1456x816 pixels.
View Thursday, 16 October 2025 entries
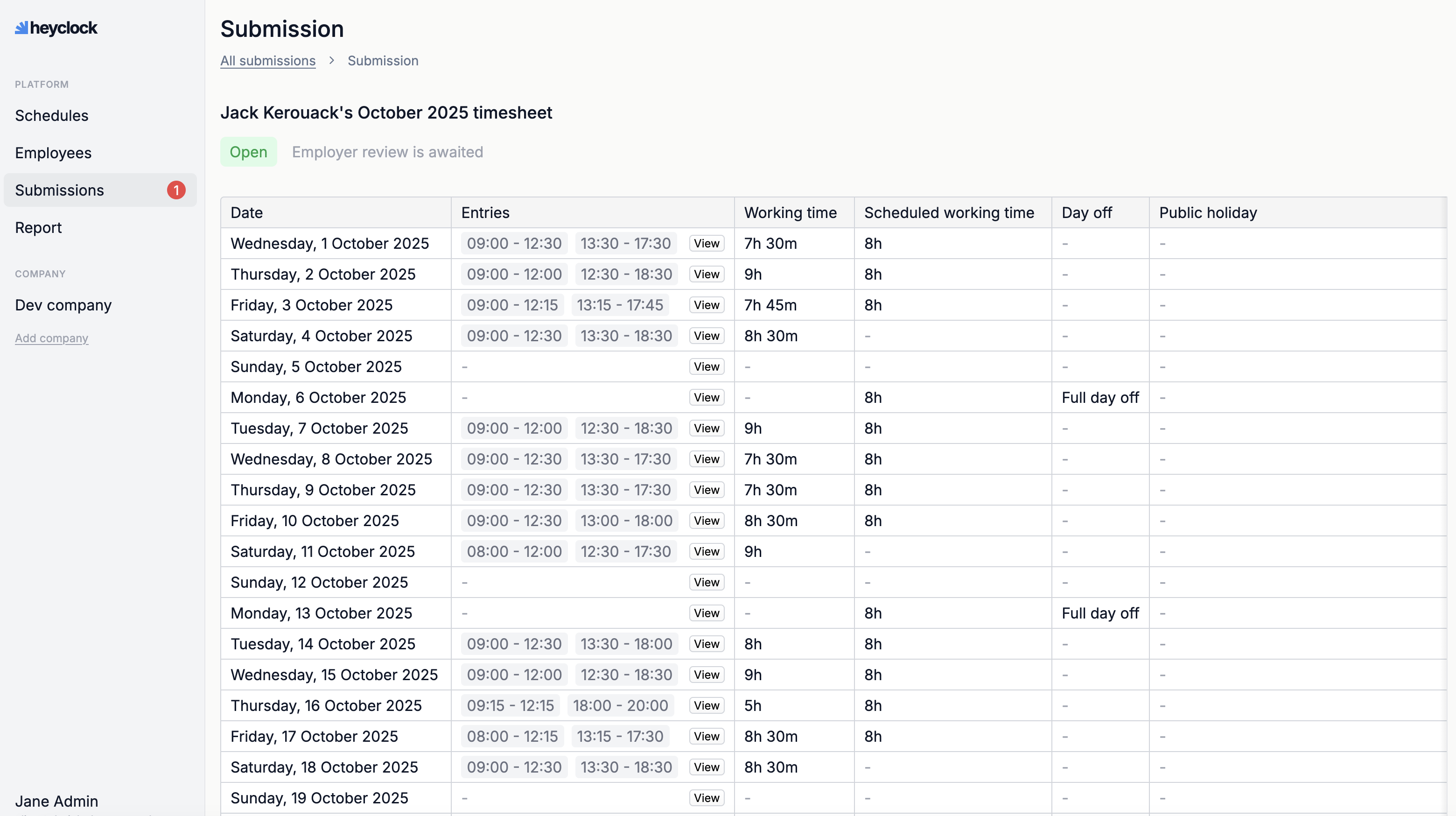coord(706,706)
